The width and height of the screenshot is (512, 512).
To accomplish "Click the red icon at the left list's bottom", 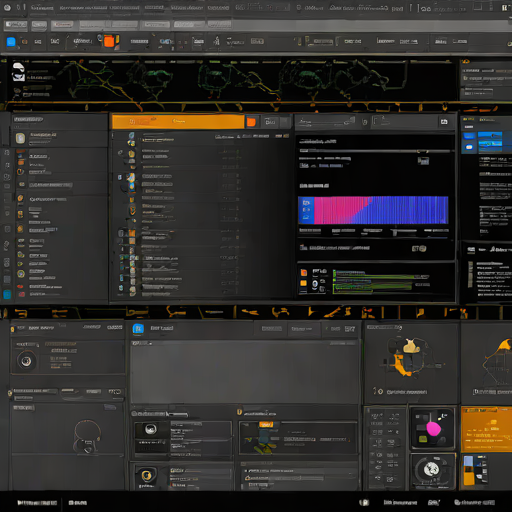I will [21, 294].
